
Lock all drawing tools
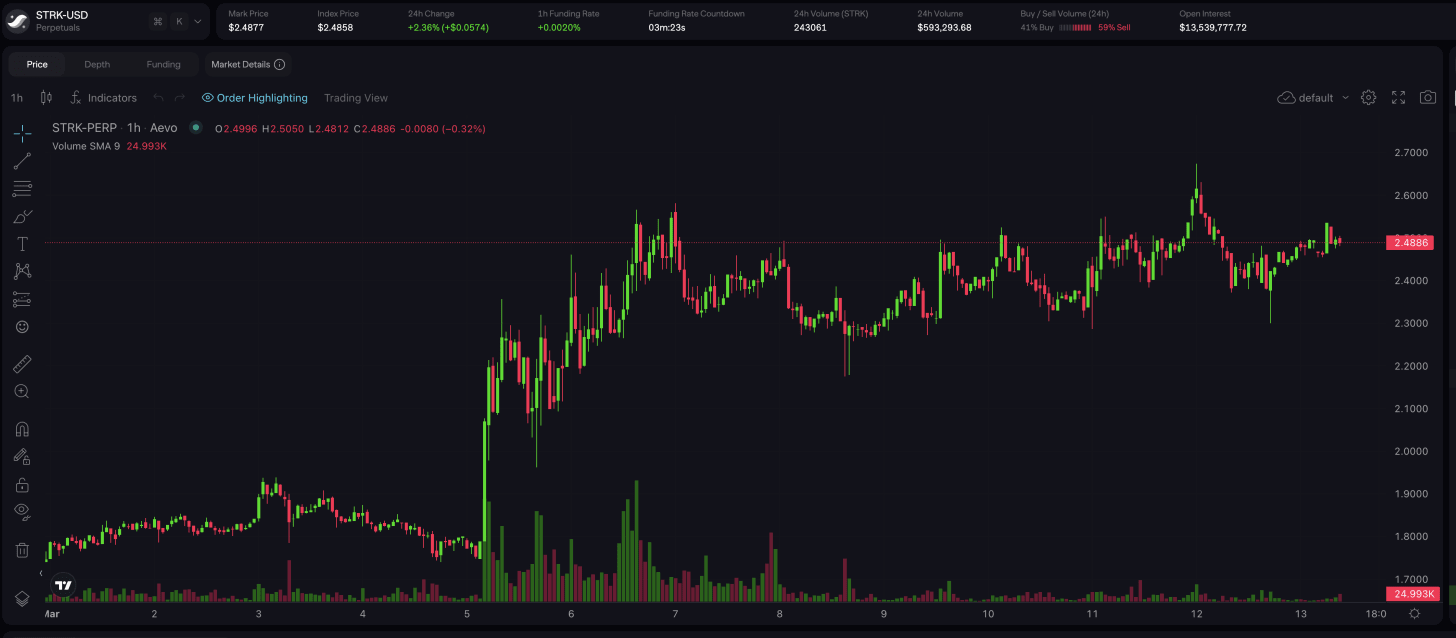22,485
